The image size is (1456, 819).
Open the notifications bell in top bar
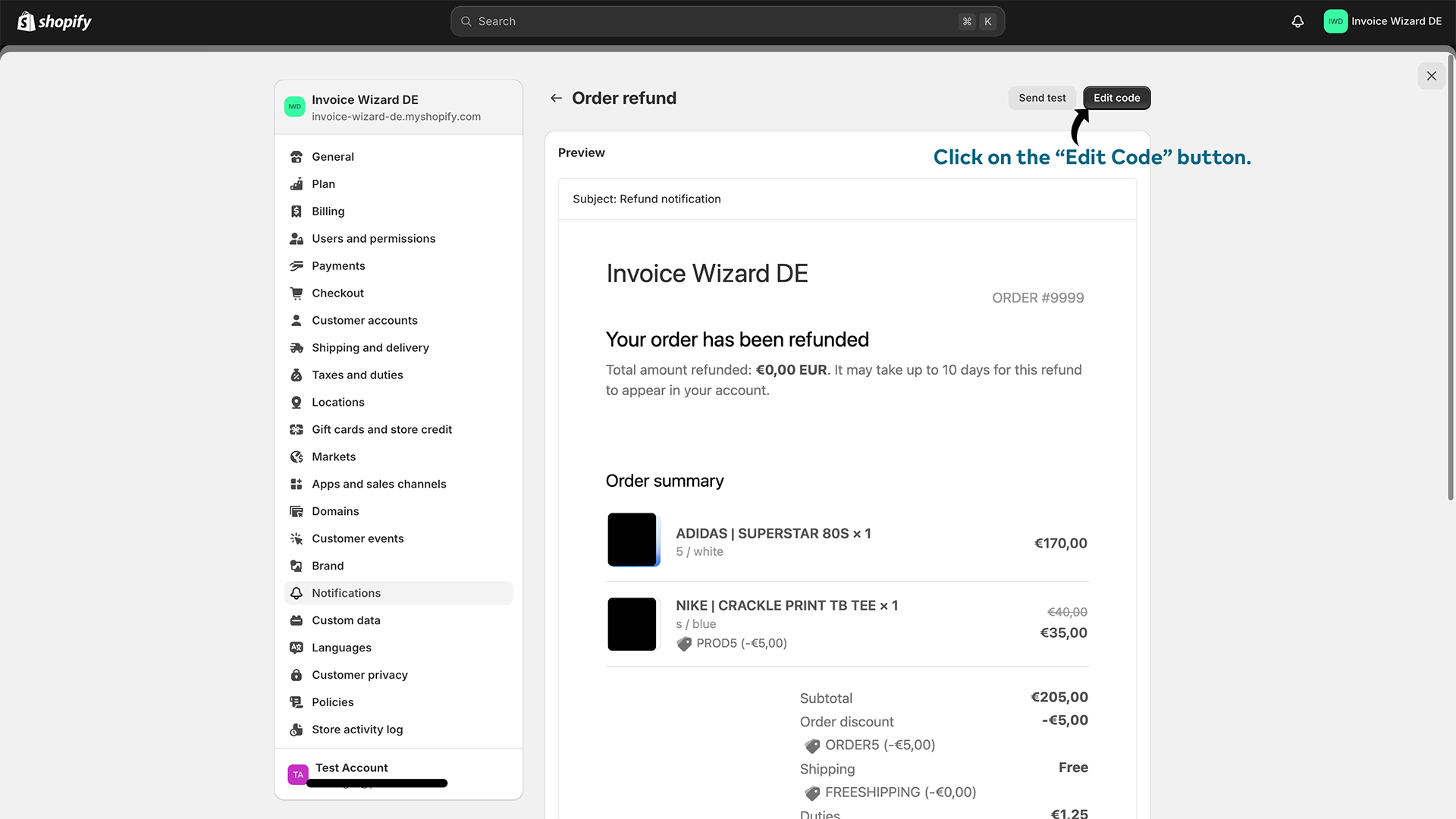coord(1298,21)
